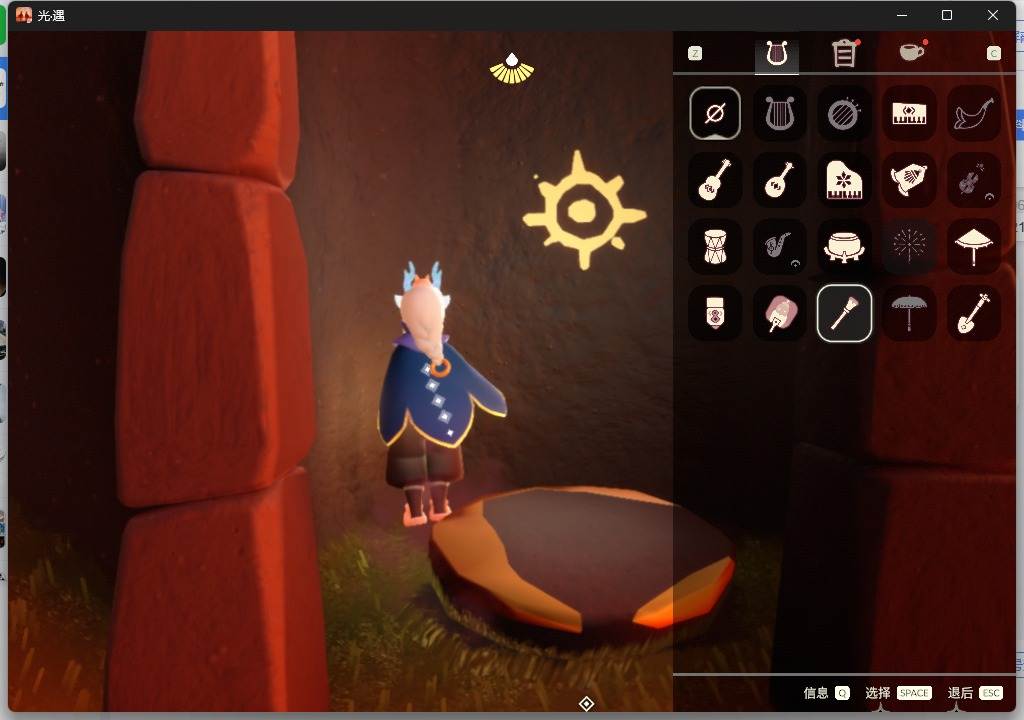The image size is (1024, 720).
Task: Choose the handbell instrument
Action: tap(908, 180)
